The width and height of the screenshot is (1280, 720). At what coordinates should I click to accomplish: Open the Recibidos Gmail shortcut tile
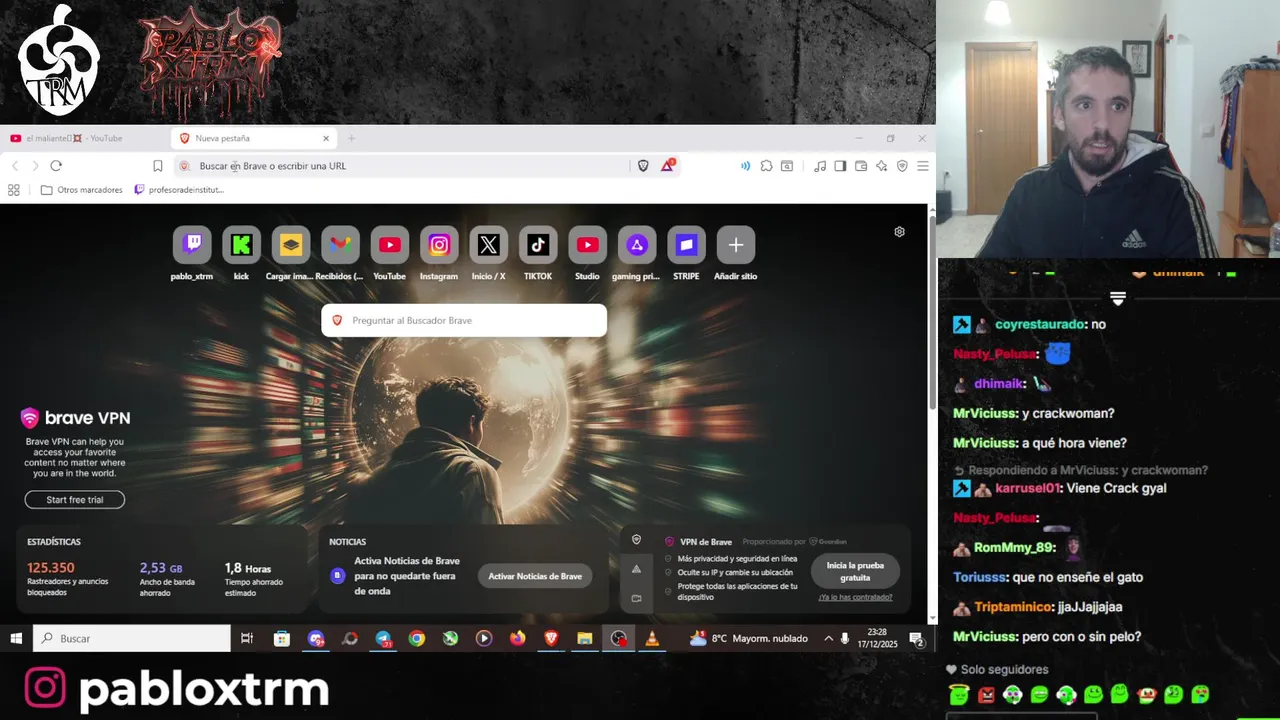pos(340,245)
